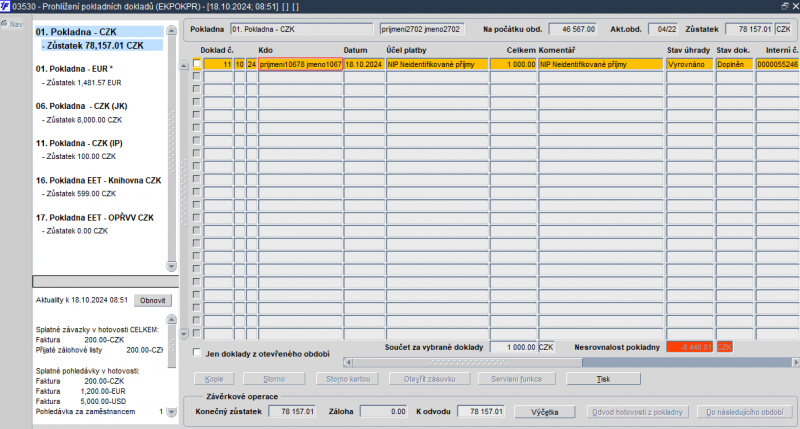Click Celkem cell 1 000.00 in row

coord(513,64)
